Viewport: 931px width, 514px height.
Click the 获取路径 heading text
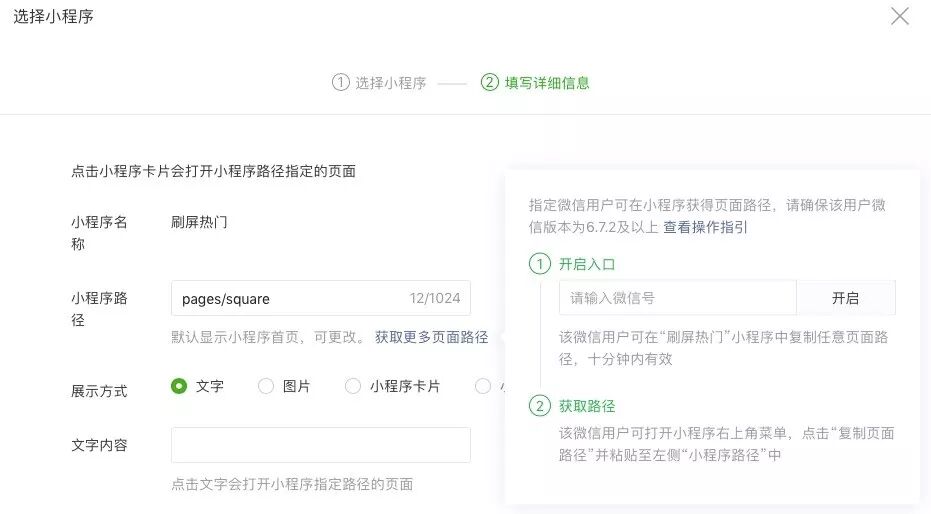click(x=587, y=406)
